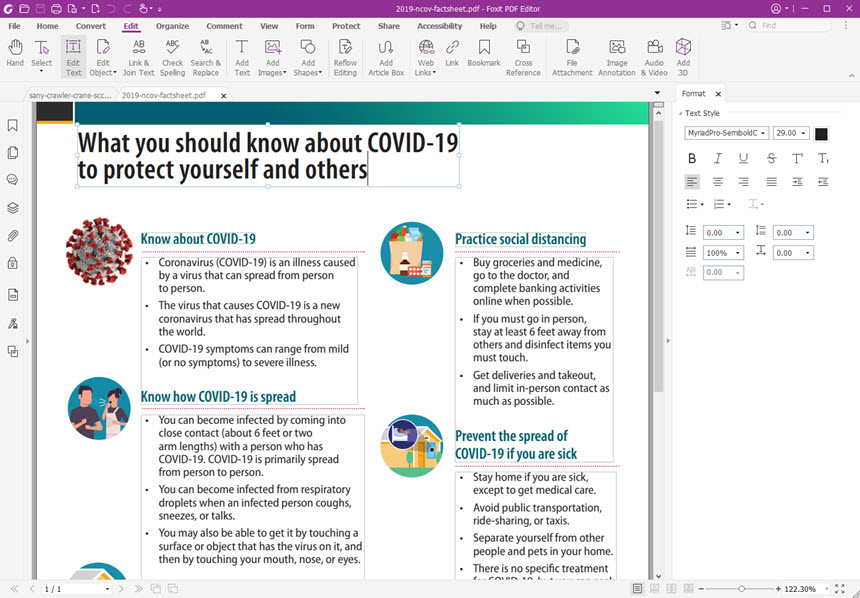Zoom out with the minus button
The height and width of the screenshot is (598, 860).
pos(701,589)
